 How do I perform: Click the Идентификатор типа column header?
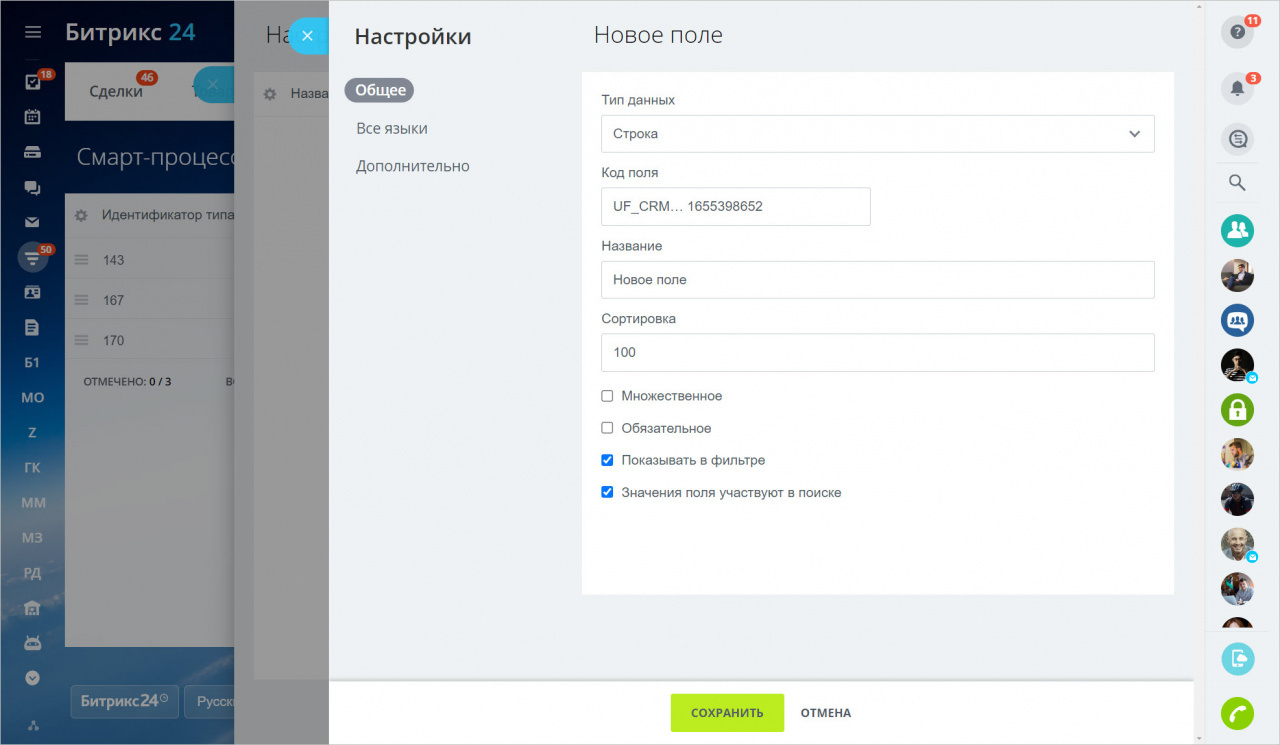167,215
